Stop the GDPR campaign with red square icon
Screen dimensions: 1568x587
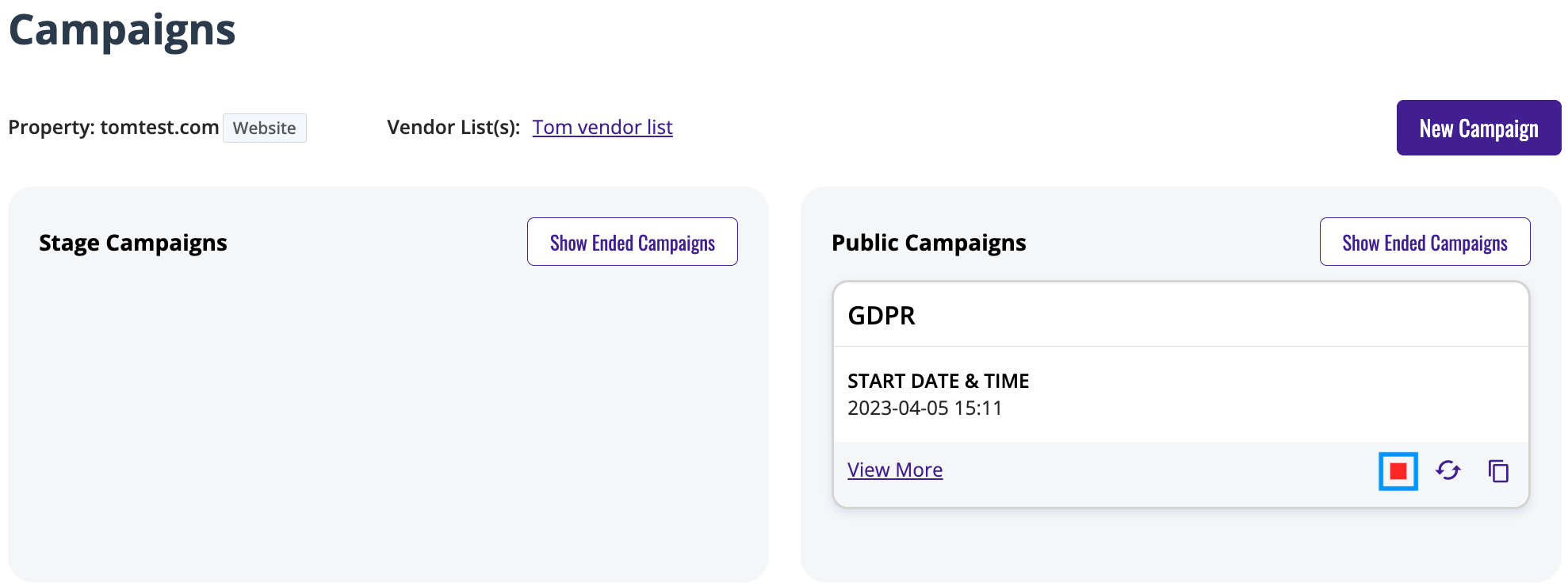[x=1398, y=471]
